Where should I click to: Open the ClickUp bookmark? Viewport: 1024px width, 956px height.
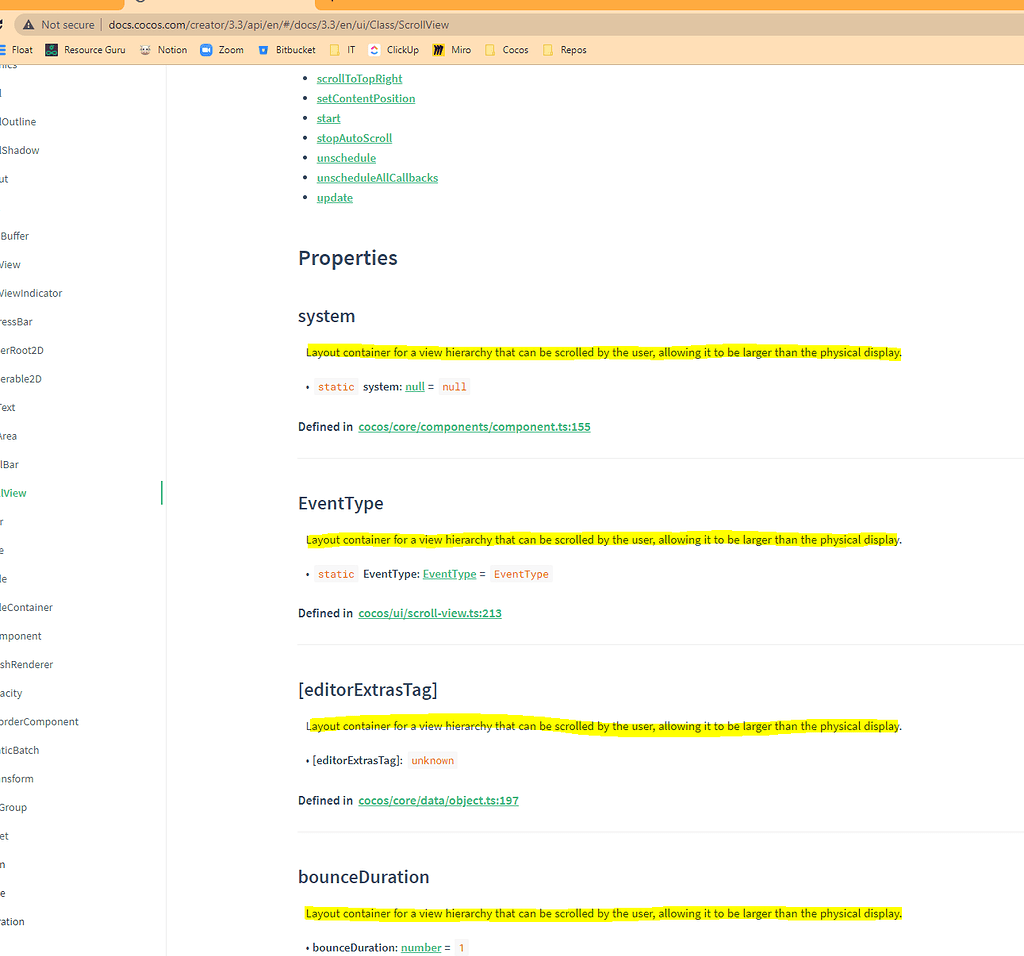pyautogui.click(x=394, y=50)
